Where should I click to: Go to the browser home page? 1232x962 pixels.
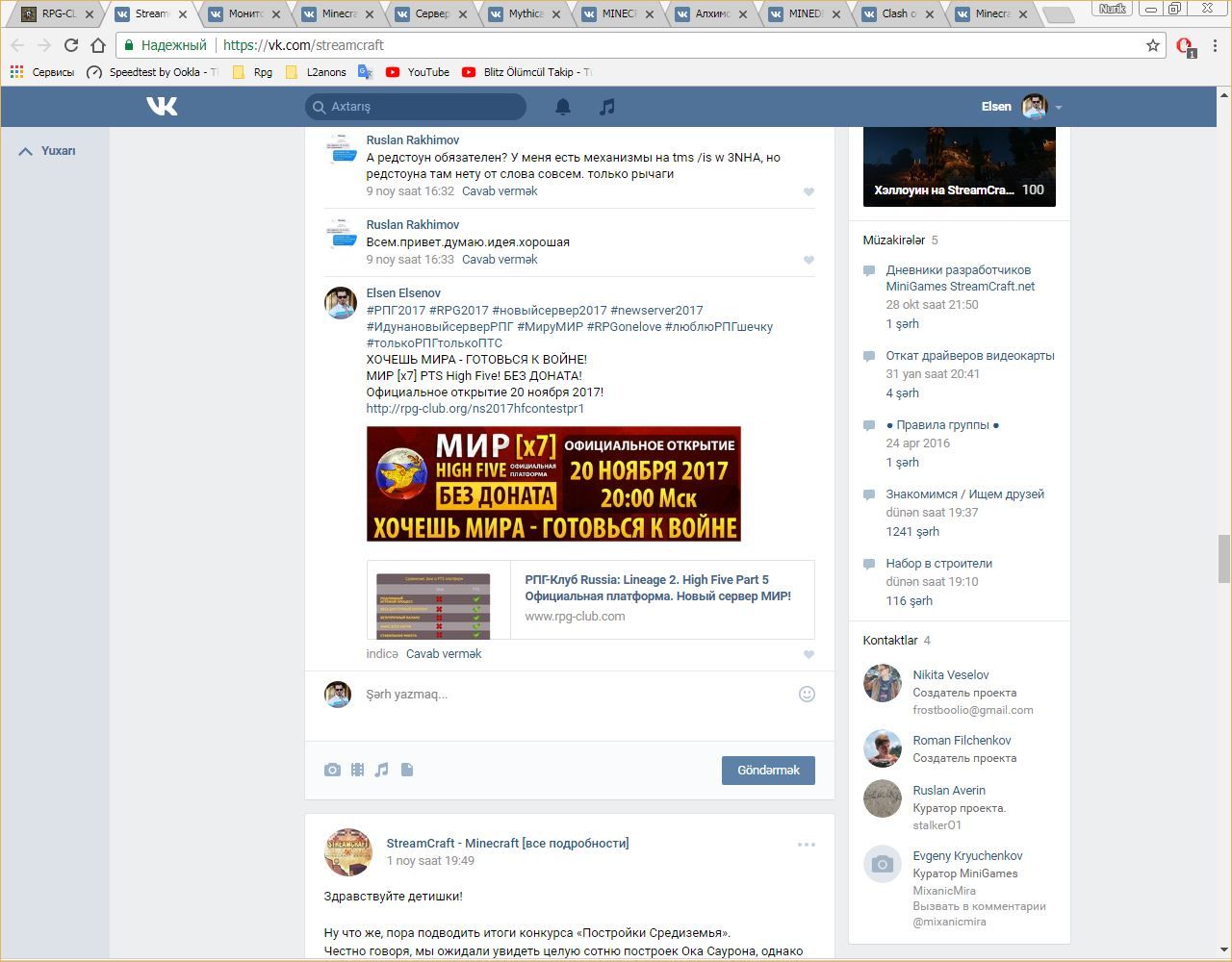[98, 45]
